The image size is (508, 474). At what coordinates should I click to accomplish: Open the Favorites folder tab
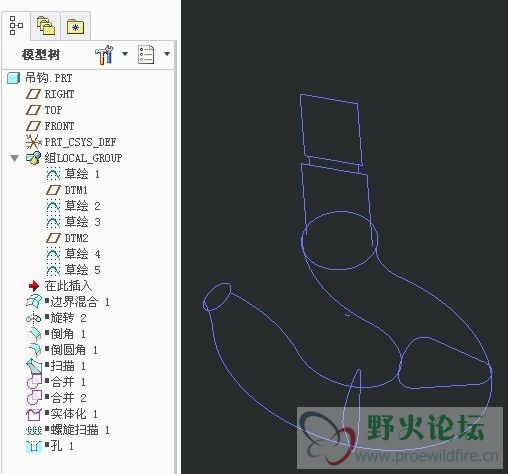(75, 26)
